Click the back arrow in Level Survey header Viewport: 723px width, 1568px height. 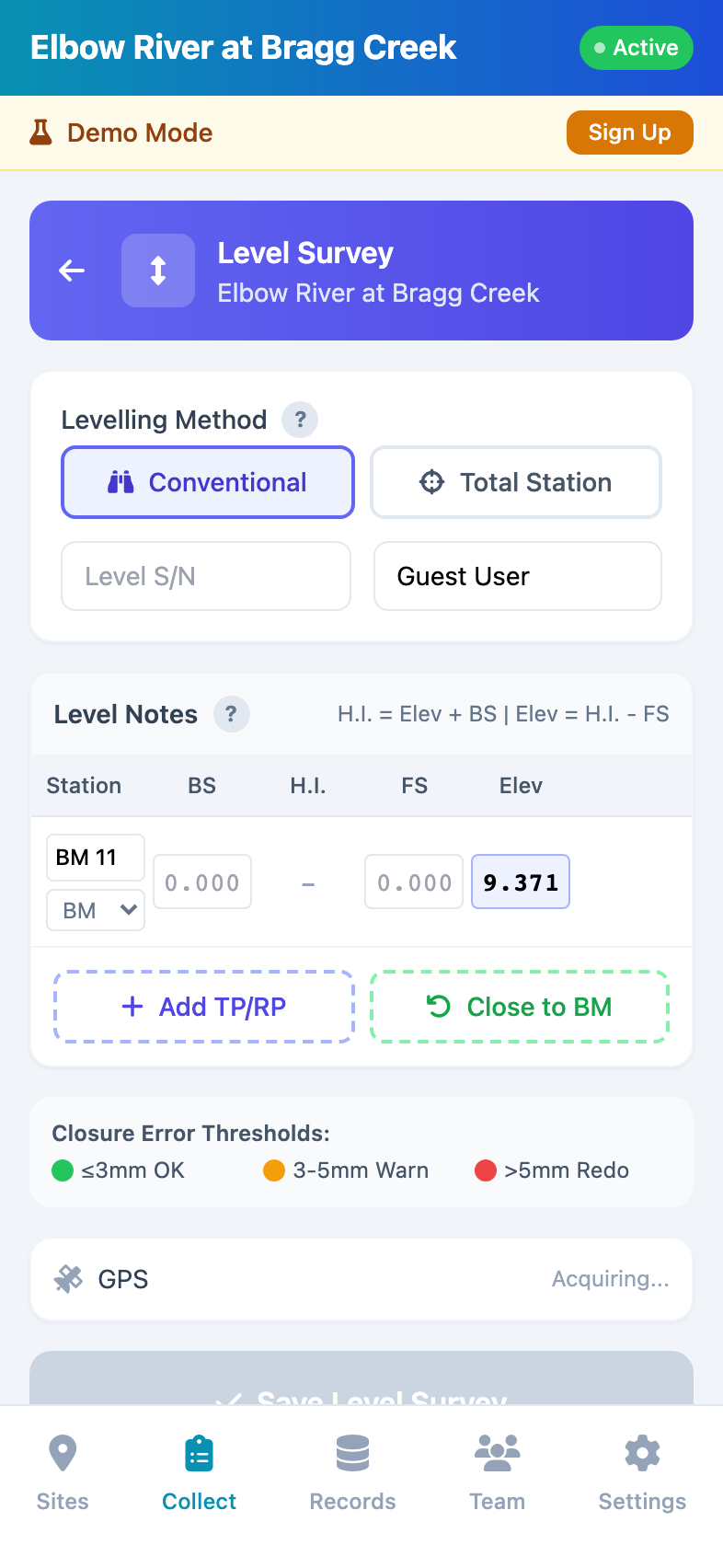coord(72,271)
